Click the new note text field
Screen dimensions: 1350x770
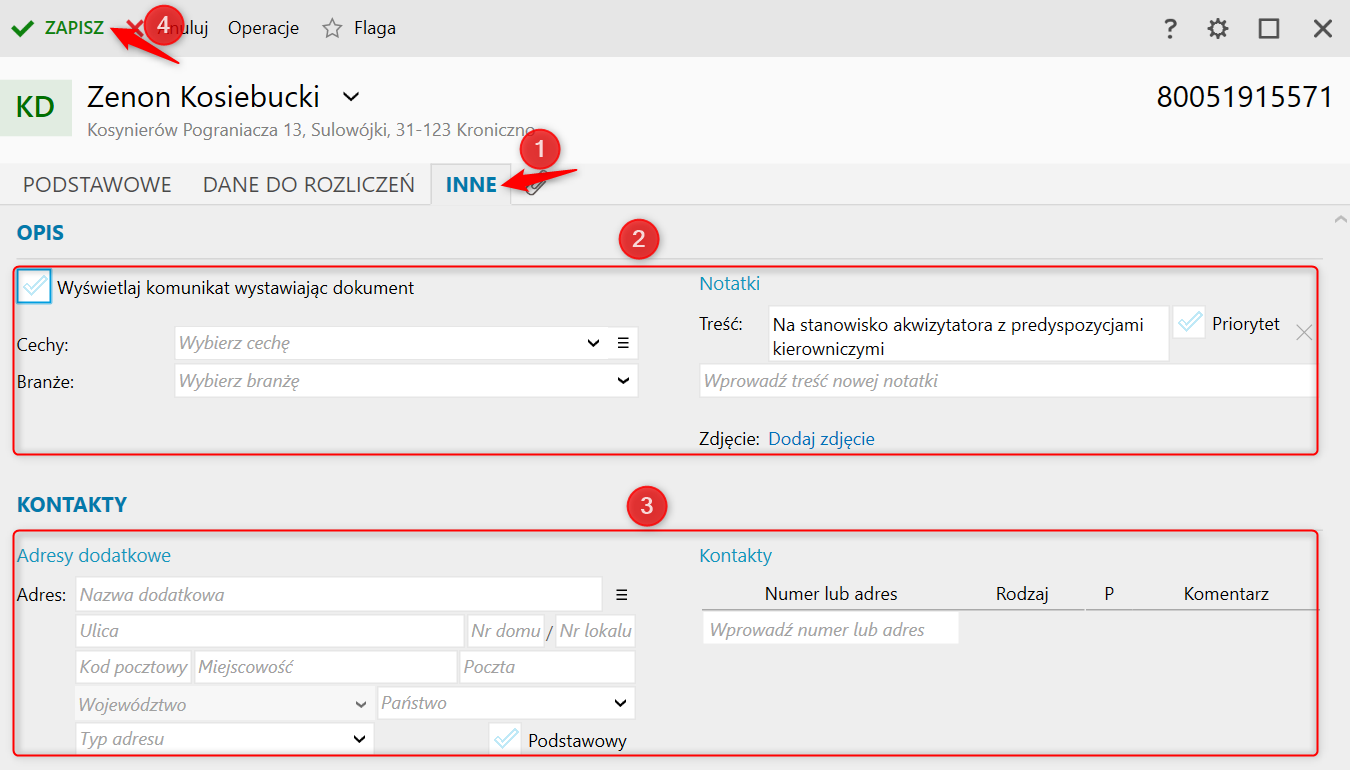pyautogui.click(x=1007, y=381)
